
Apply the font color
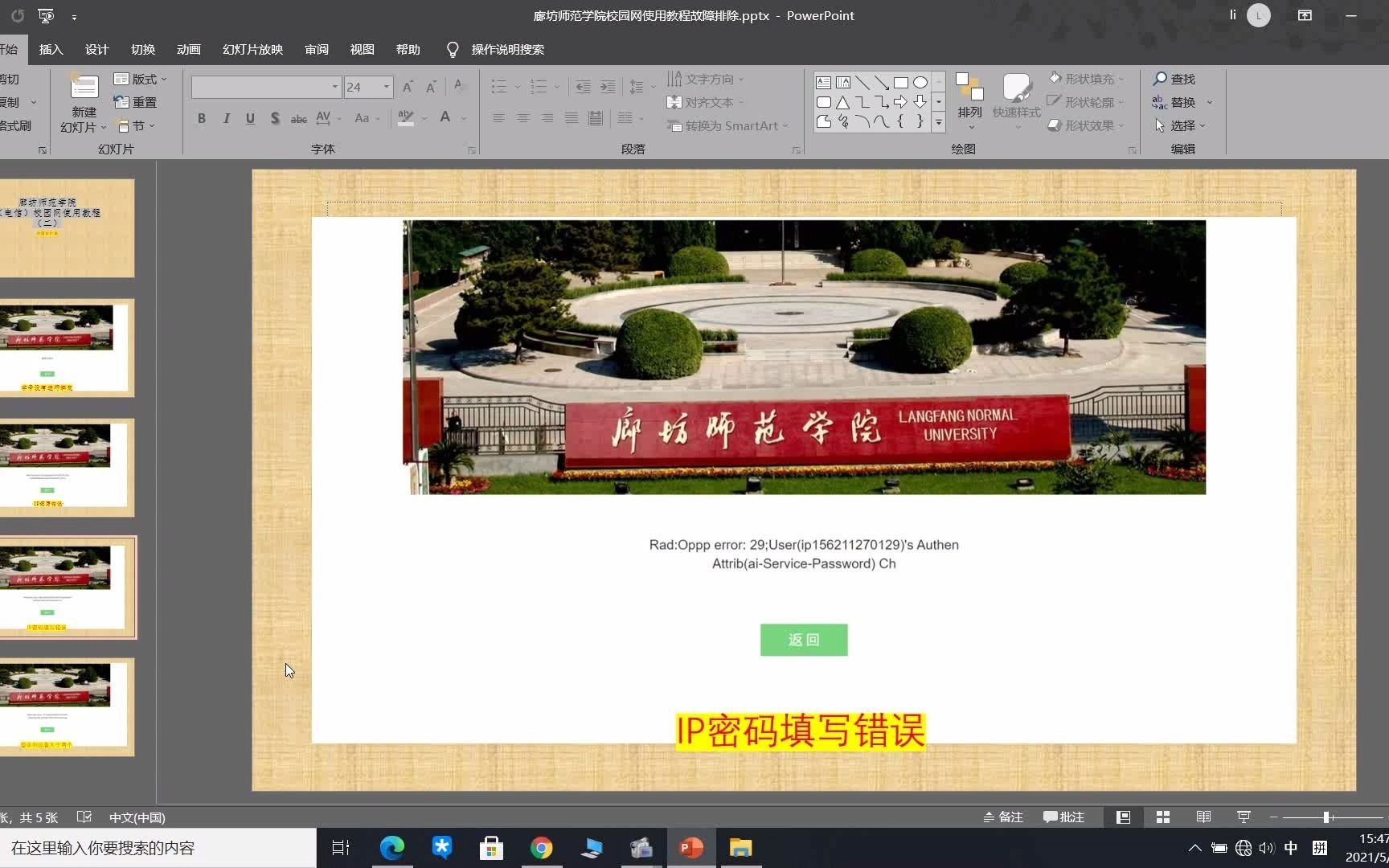point(445,118)
